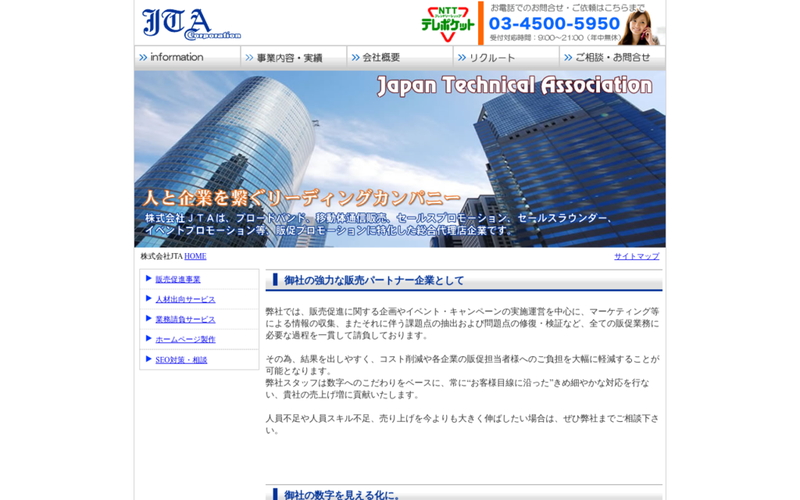Screen dimensions: 800x500
Task: Click the triangle icon next to 人材出向サービス
Action: click(x=149, y=299)
